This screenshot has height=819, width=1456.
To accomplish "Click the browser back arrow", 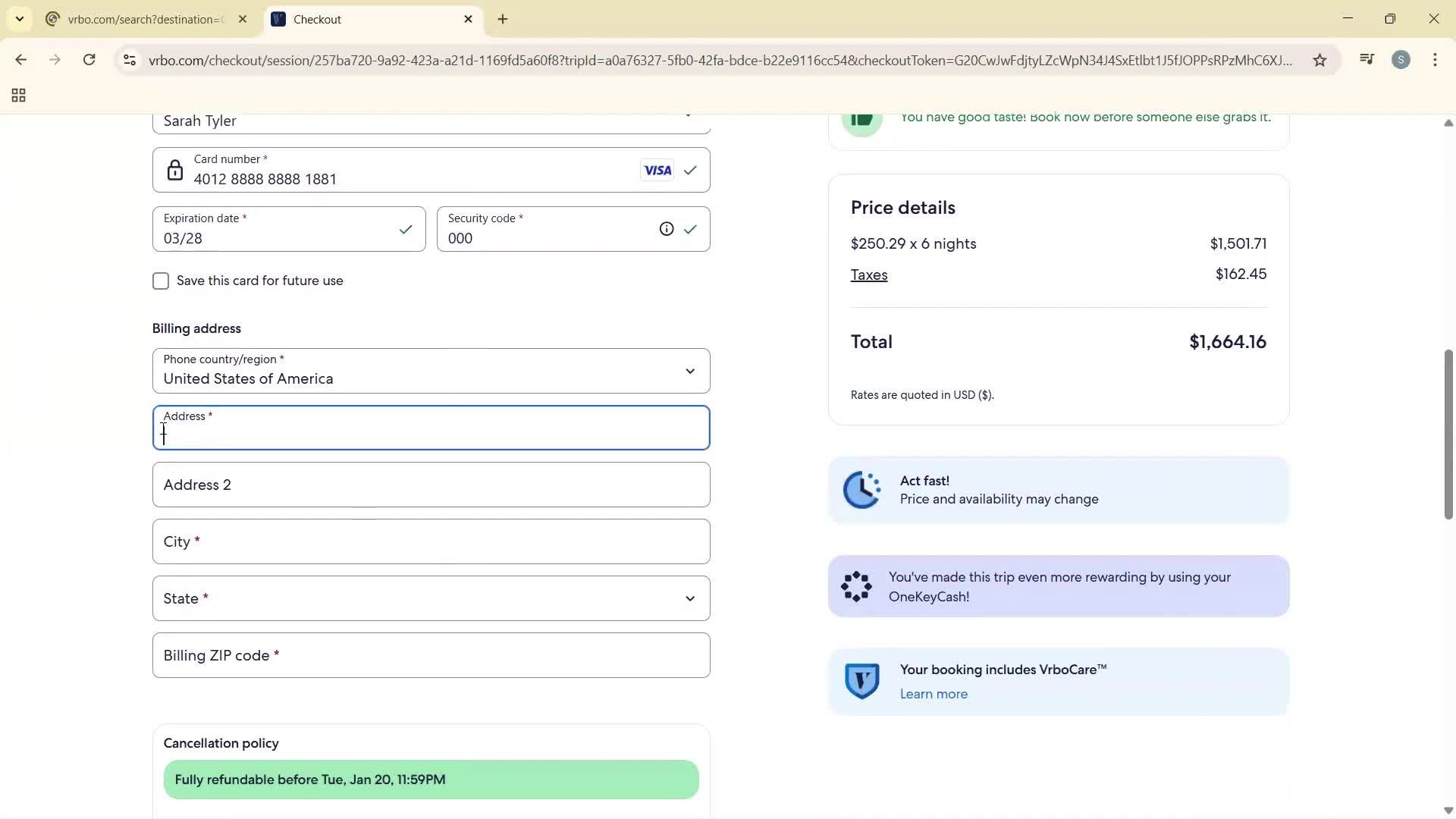I will pyautogui.click(x=21, y=60).
